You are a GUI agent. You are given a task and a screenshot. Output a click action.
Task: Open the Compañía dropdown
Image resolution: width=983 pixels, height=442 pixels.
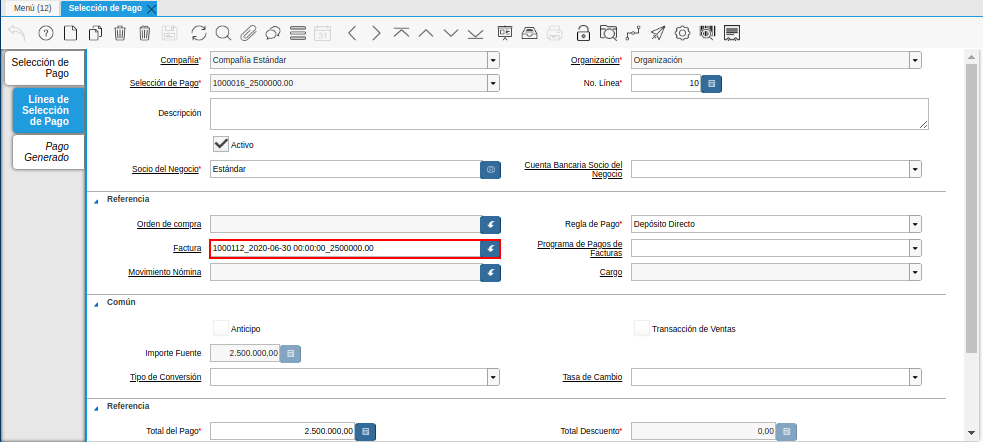pos(493,60)
